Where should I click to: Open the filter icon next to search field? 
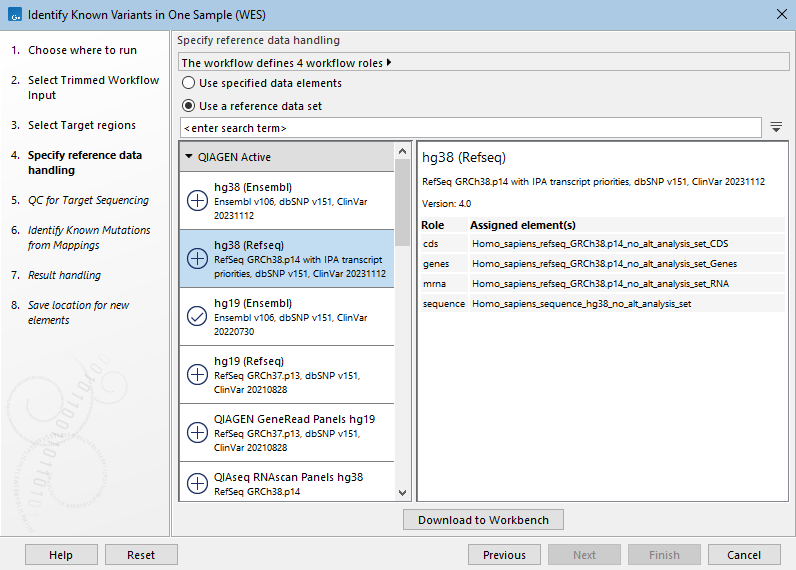pos(776,127)
